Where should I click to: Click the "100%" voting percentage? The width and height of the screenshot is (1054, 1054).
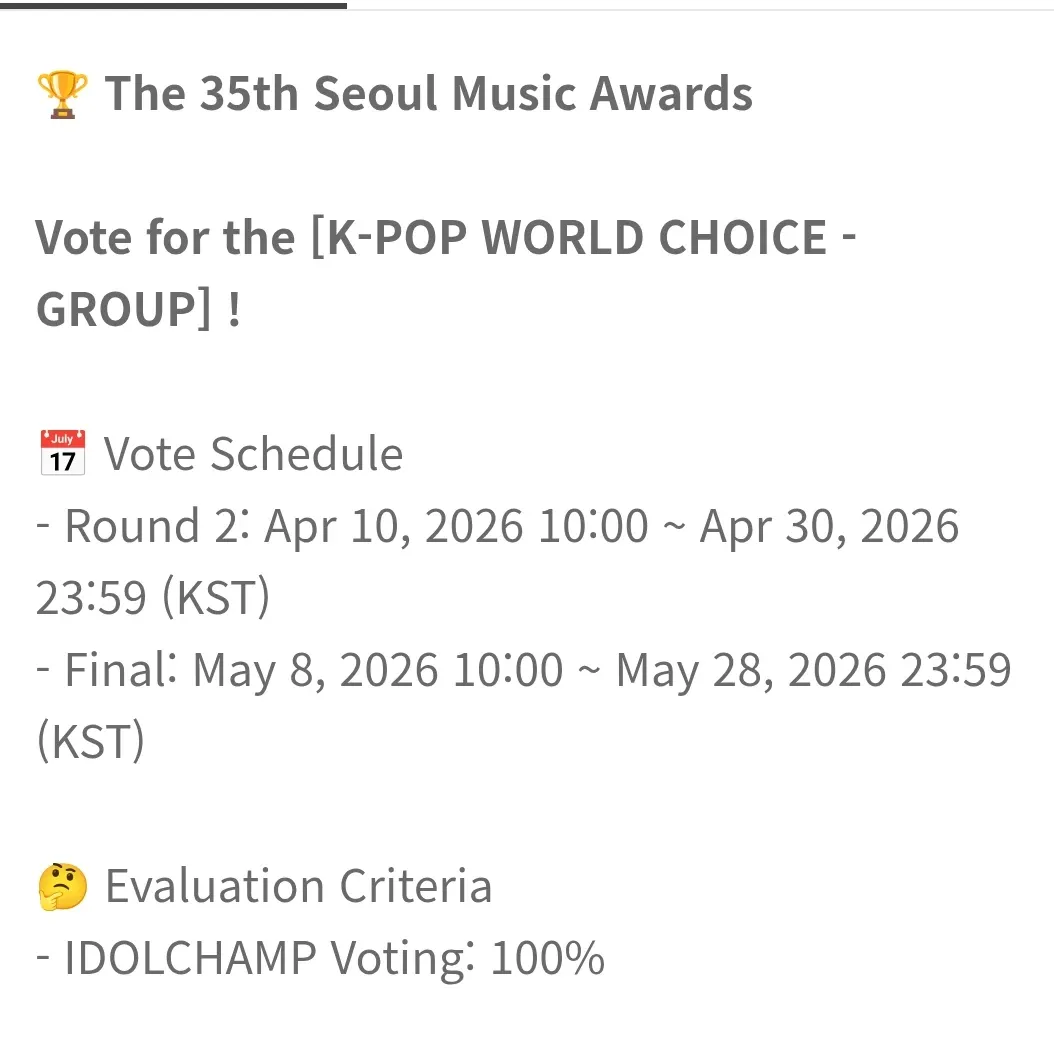click(548, 959)
